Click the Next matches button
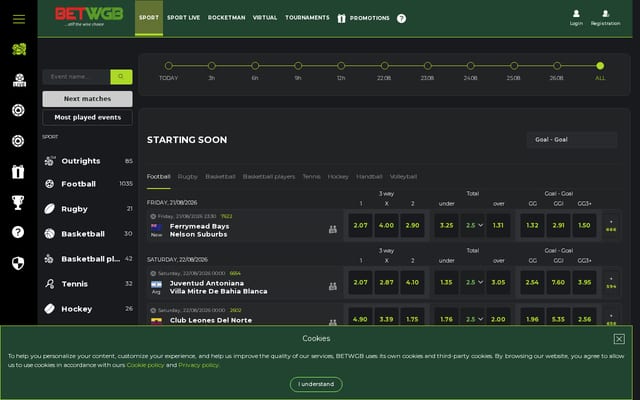This screenshot has width=640, height=400. (87, 99)
